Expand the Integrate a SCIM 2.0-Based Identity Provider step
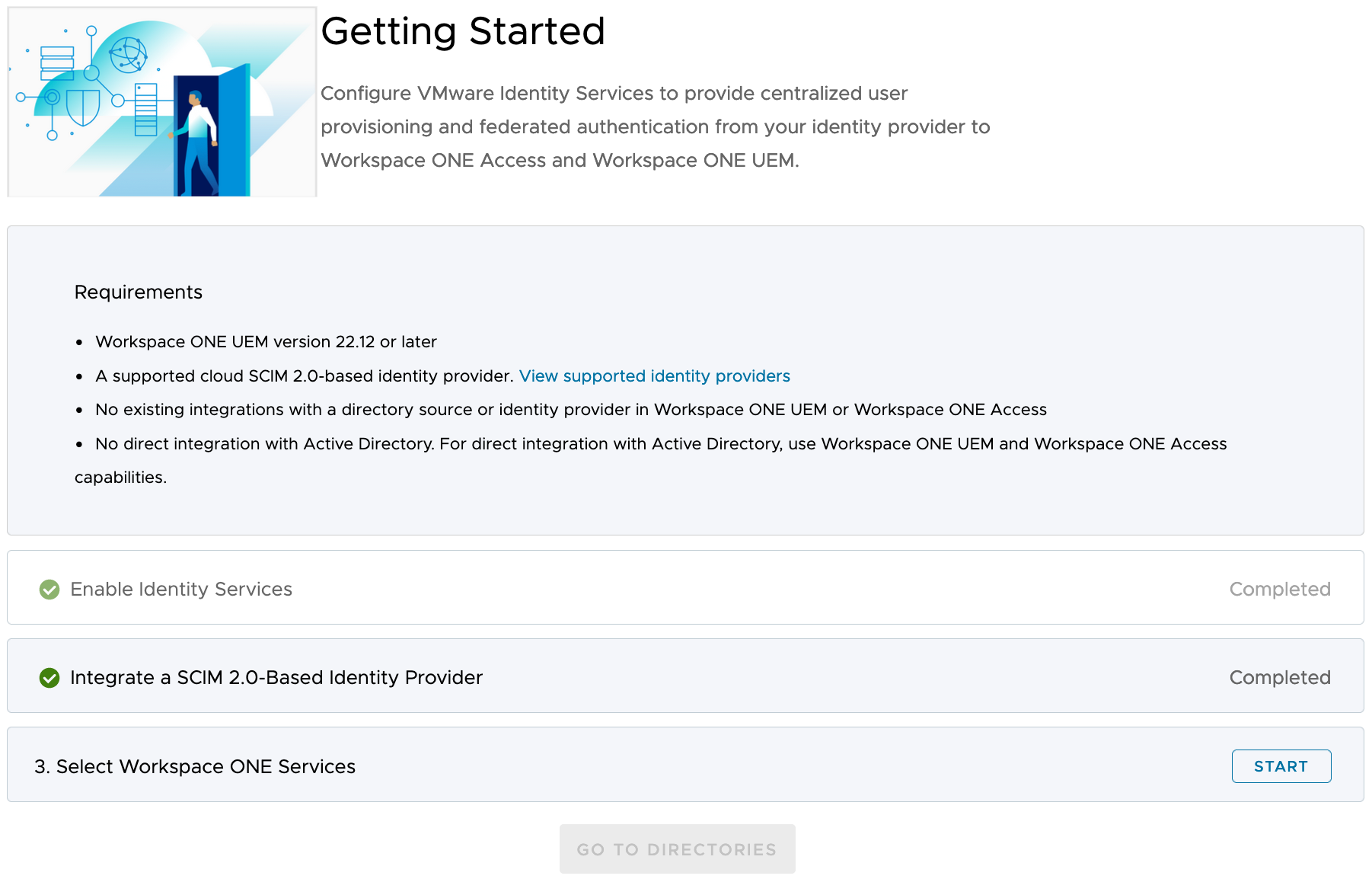Viewport: 1372px width, 879px height. [276, 678]
